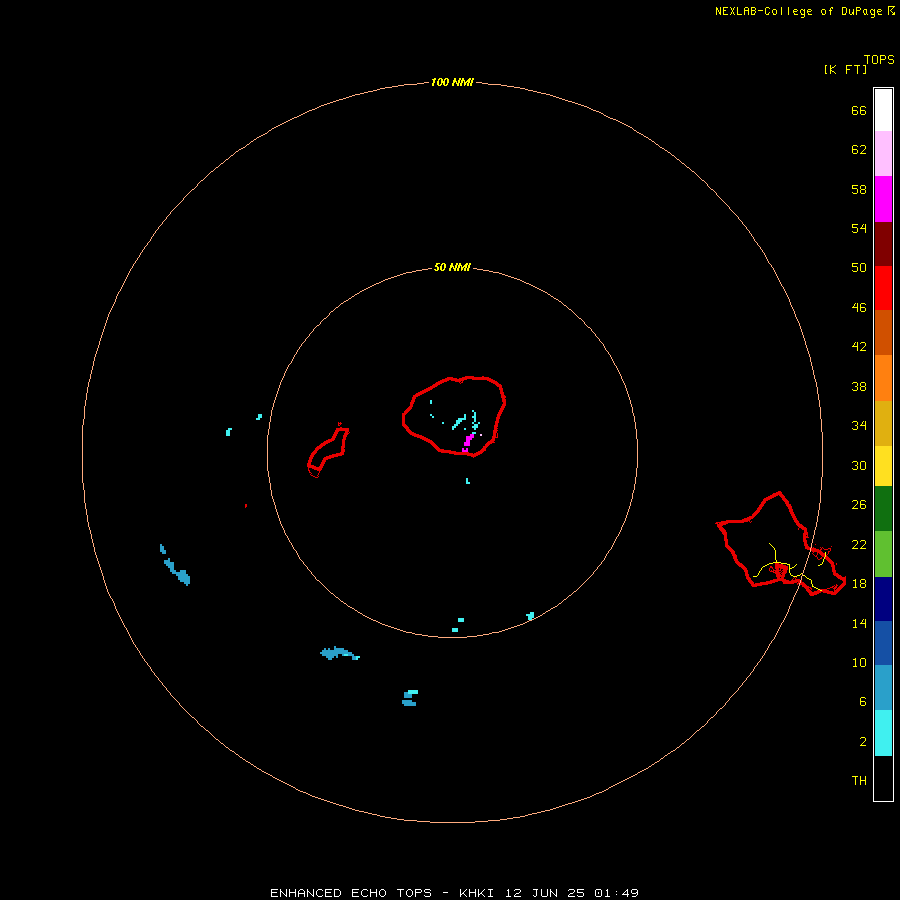The width and height of the screenshot is (900, 900).
Task: Click the 'ENHANCED ECHO TOPS' product title
Action: [351, 893]
